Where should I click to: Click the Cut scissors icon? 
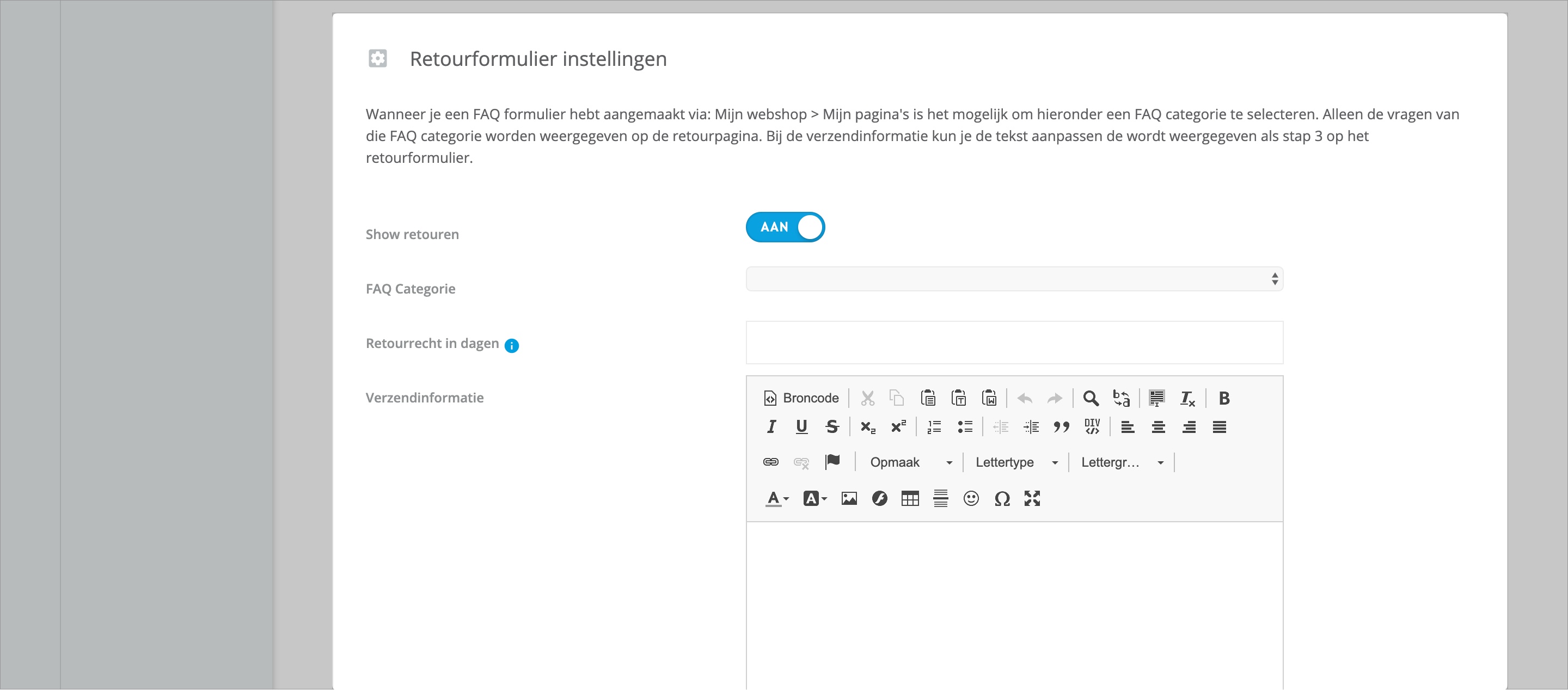[x=867, y=398]
